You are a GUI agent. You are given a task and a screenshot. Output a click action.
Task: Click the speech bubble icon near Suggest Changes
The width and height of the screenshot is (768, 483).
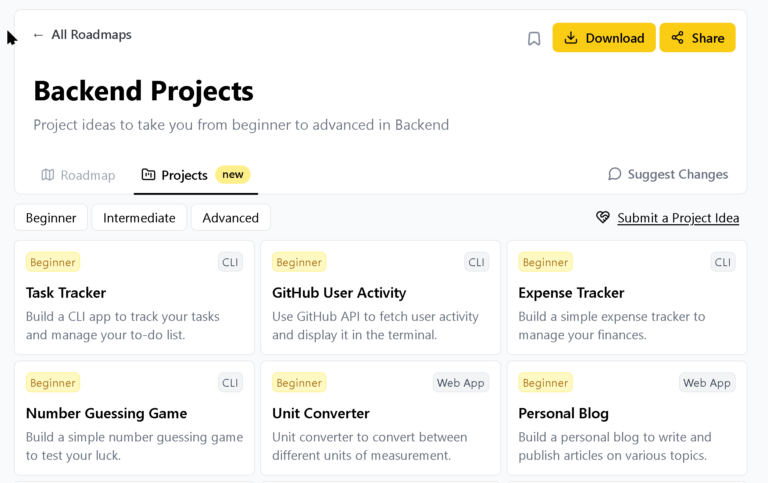615,174
